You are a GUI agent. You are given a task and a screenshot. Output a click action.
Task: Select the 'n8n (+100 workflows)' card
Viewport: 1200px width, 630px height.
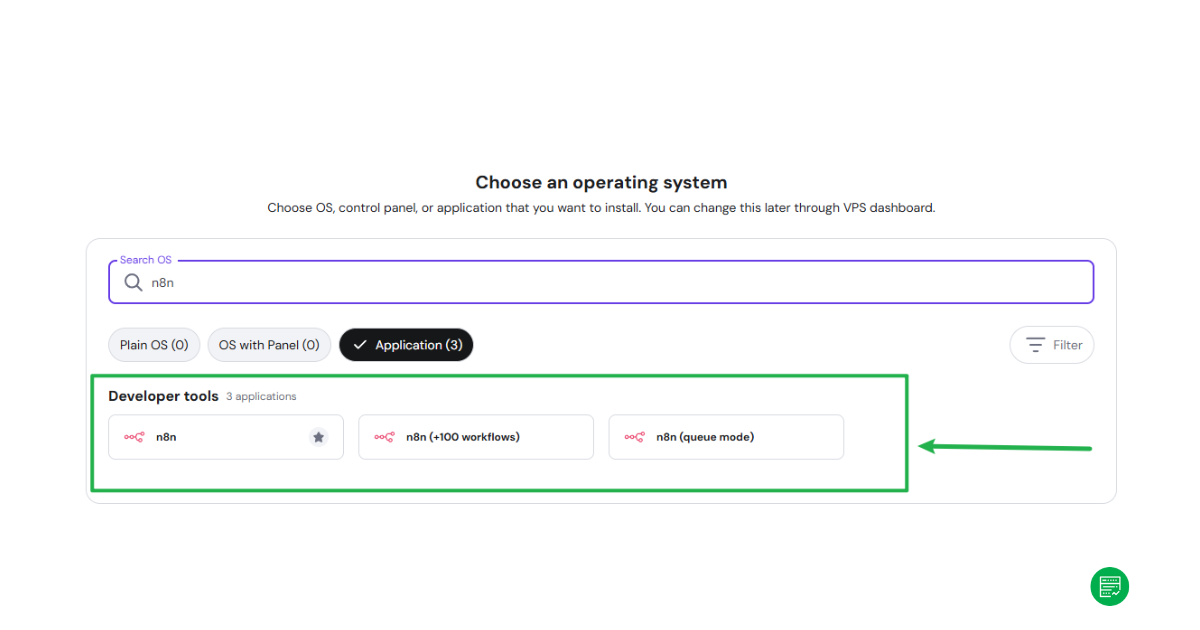[476, 437]
